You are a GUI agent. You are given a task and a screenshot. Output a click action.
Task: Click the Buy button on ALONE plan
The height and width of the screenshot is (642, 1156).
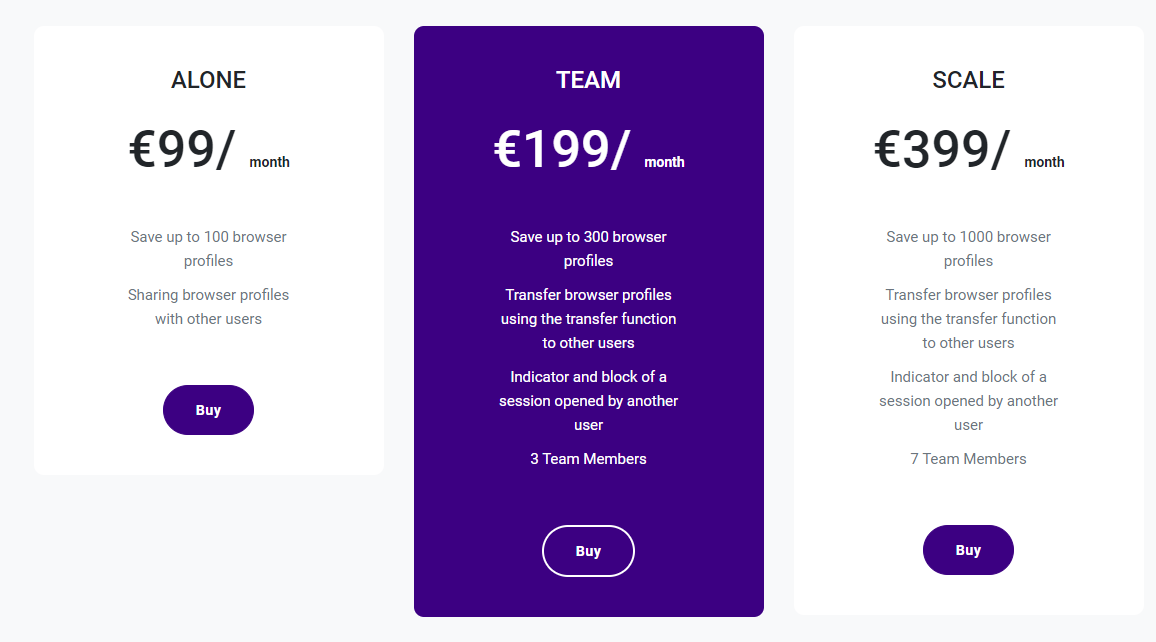[x=208, y=410]
